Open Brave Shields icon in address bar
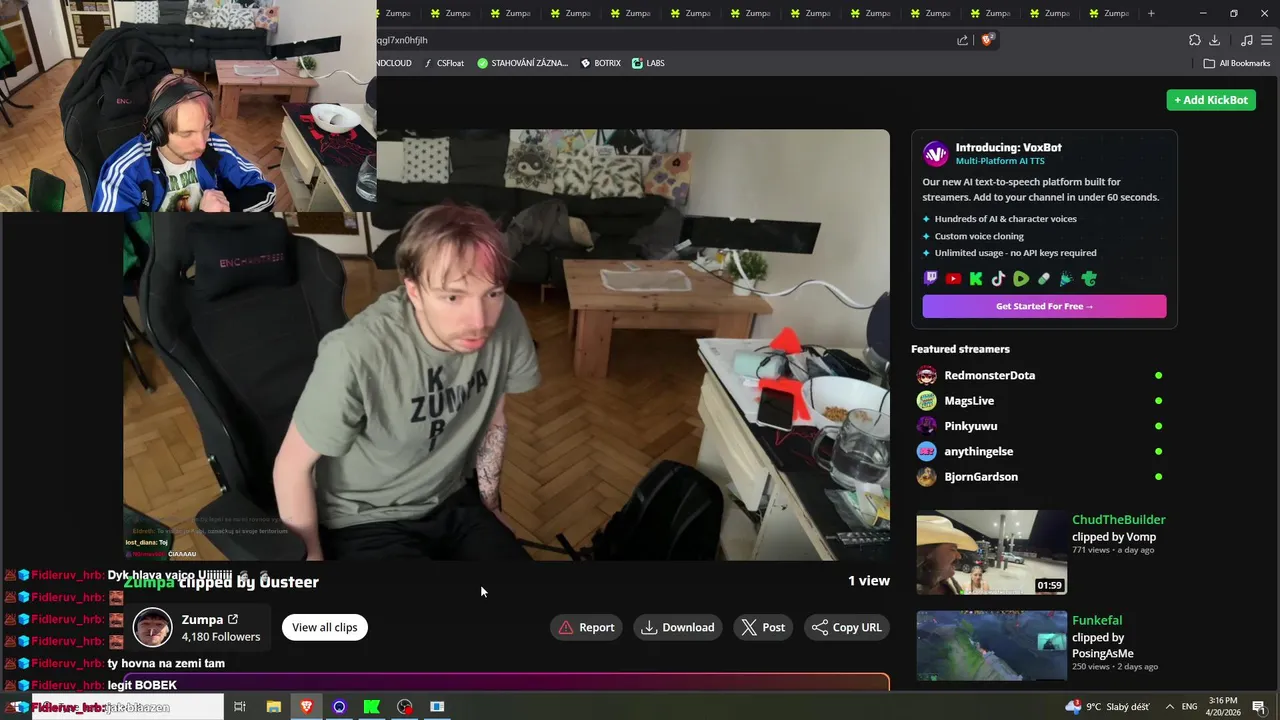 click(988, 40)
